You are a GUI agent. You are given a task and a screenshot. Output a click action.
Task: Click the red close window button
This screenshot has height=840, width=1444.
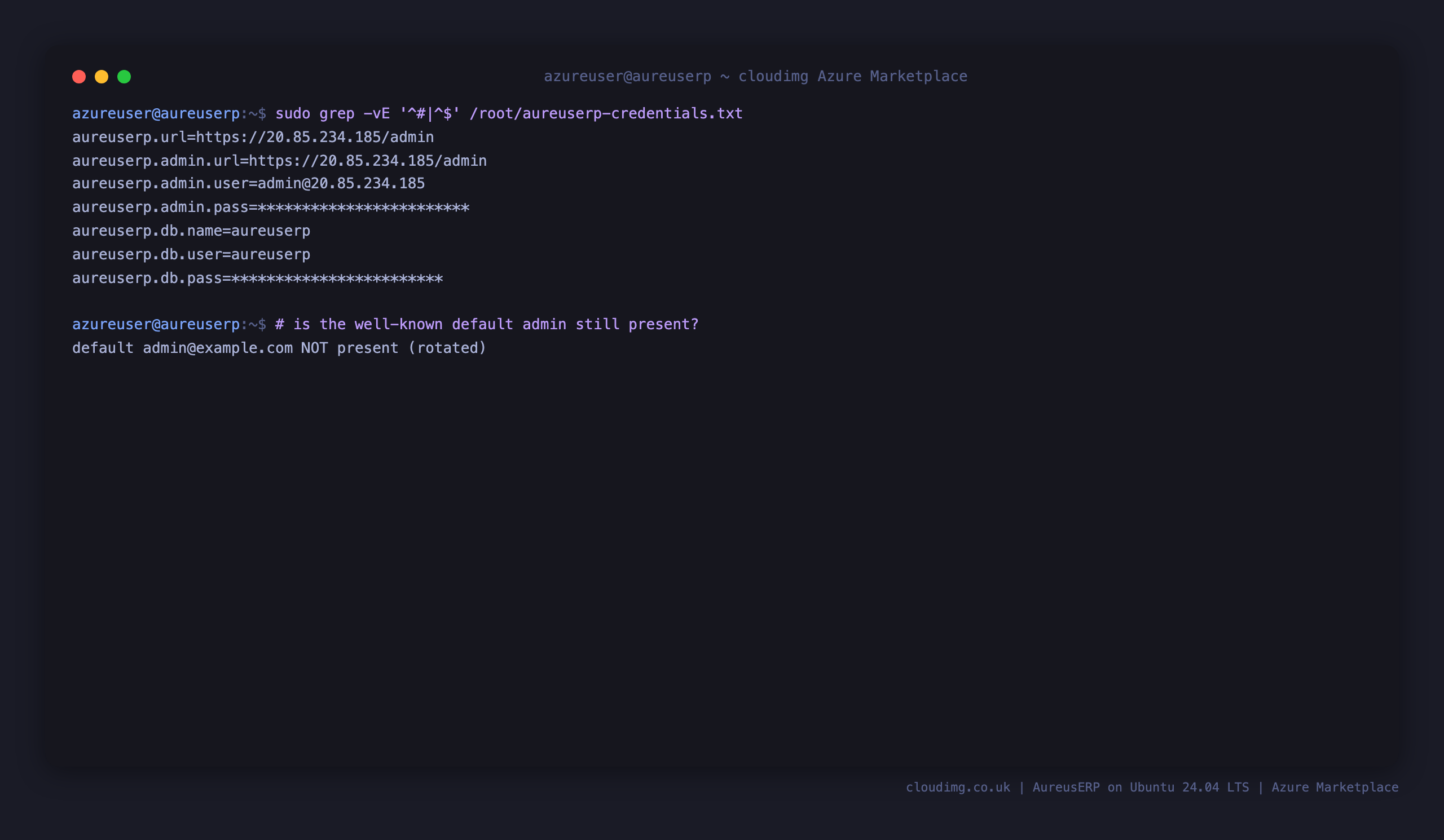pos(79,77)
